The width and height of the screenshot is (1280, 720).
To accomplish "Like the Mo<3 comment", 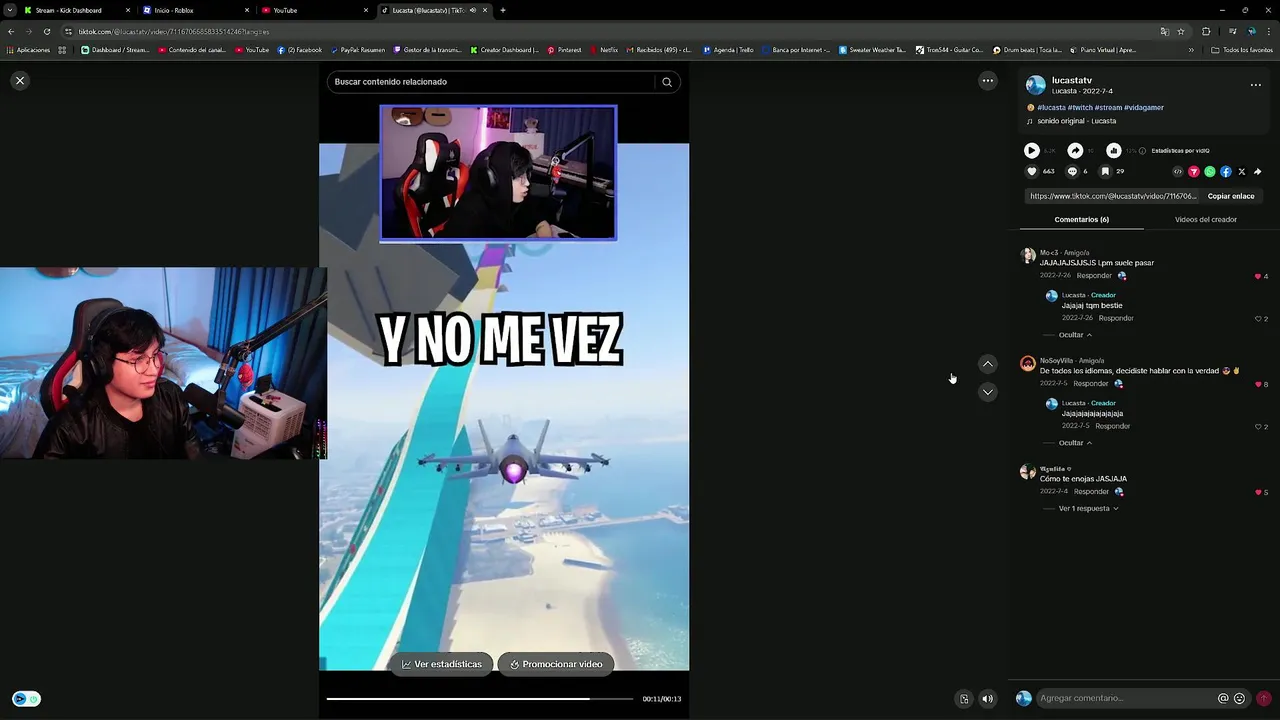I will (x=1258, y=276).
